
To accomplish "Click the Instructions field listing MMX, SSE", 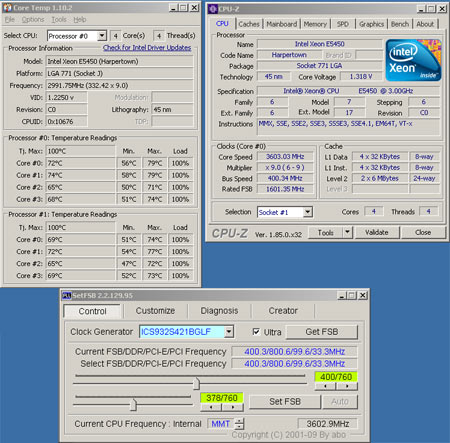I will point(348,127).
